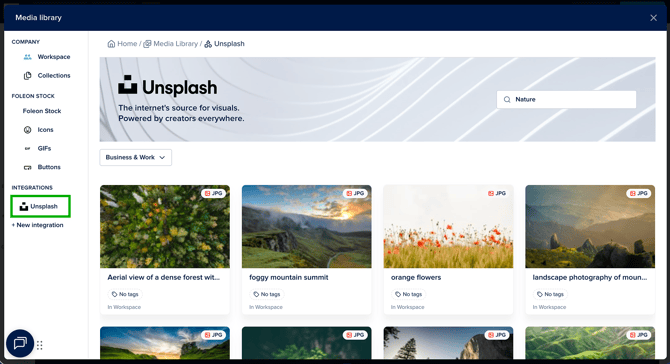Viewport: 670px width, 364px height.
Task: Open the chat support bubble
Action: pyautogui.click(x=20, y=343)
